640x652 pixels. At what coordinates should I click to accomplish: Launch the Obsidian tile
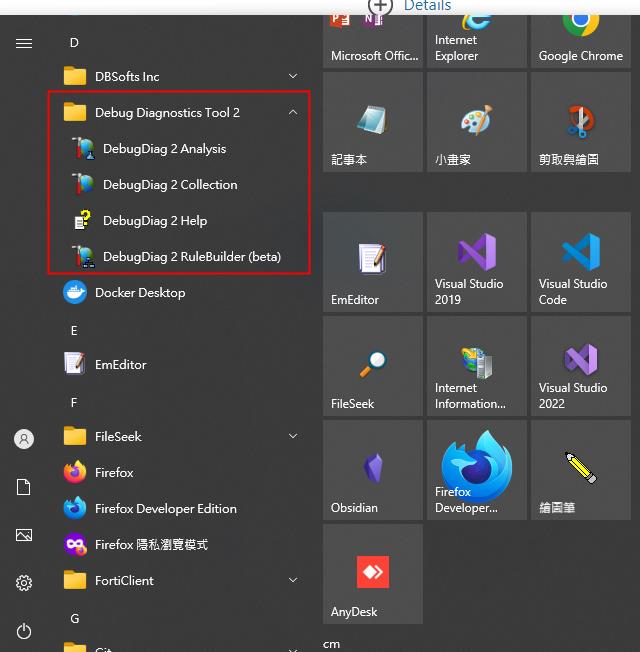coord(373,470)
